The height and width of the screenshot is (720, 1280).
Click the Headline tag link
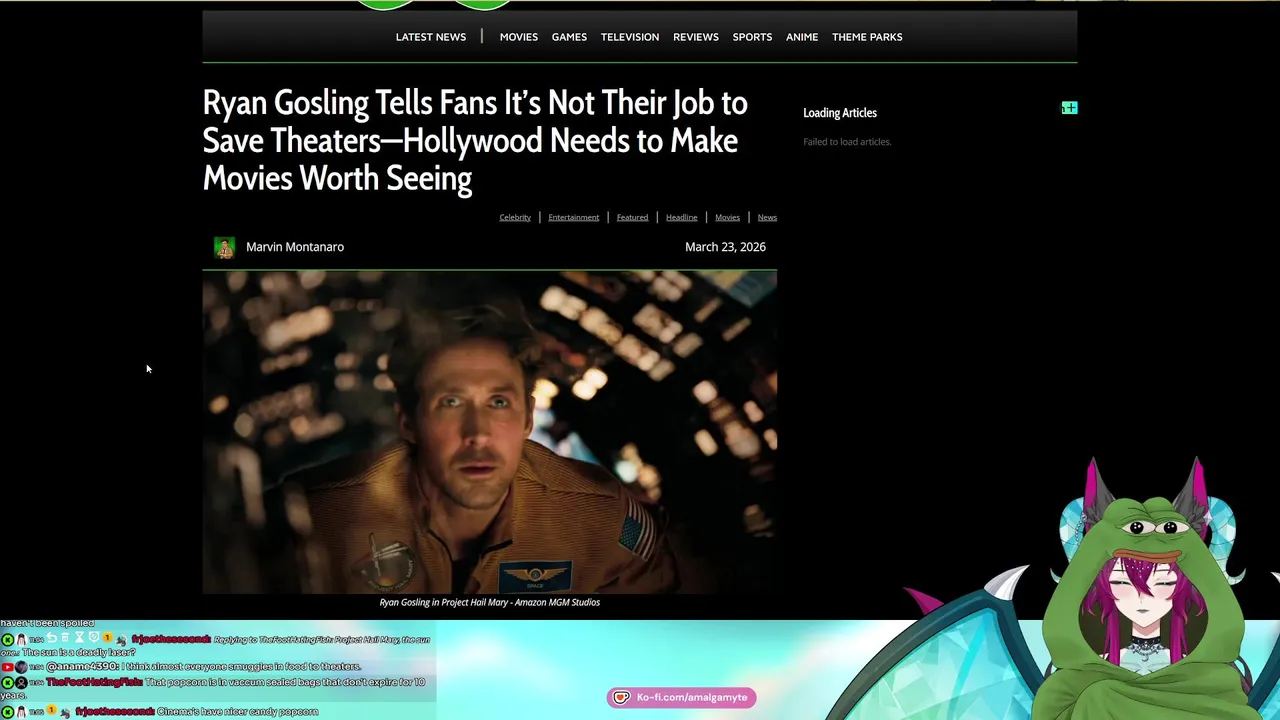682,217
